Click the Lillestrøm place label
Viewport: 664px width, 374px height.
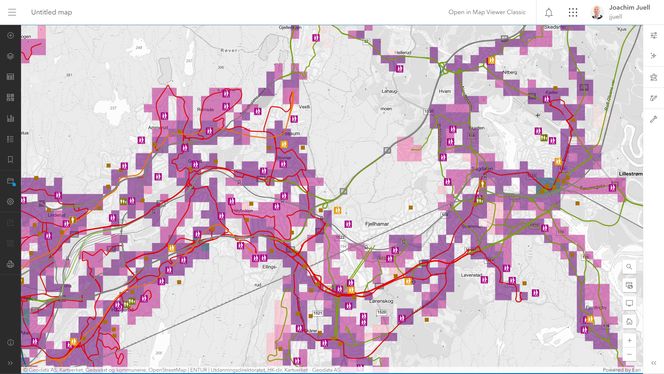631,174
